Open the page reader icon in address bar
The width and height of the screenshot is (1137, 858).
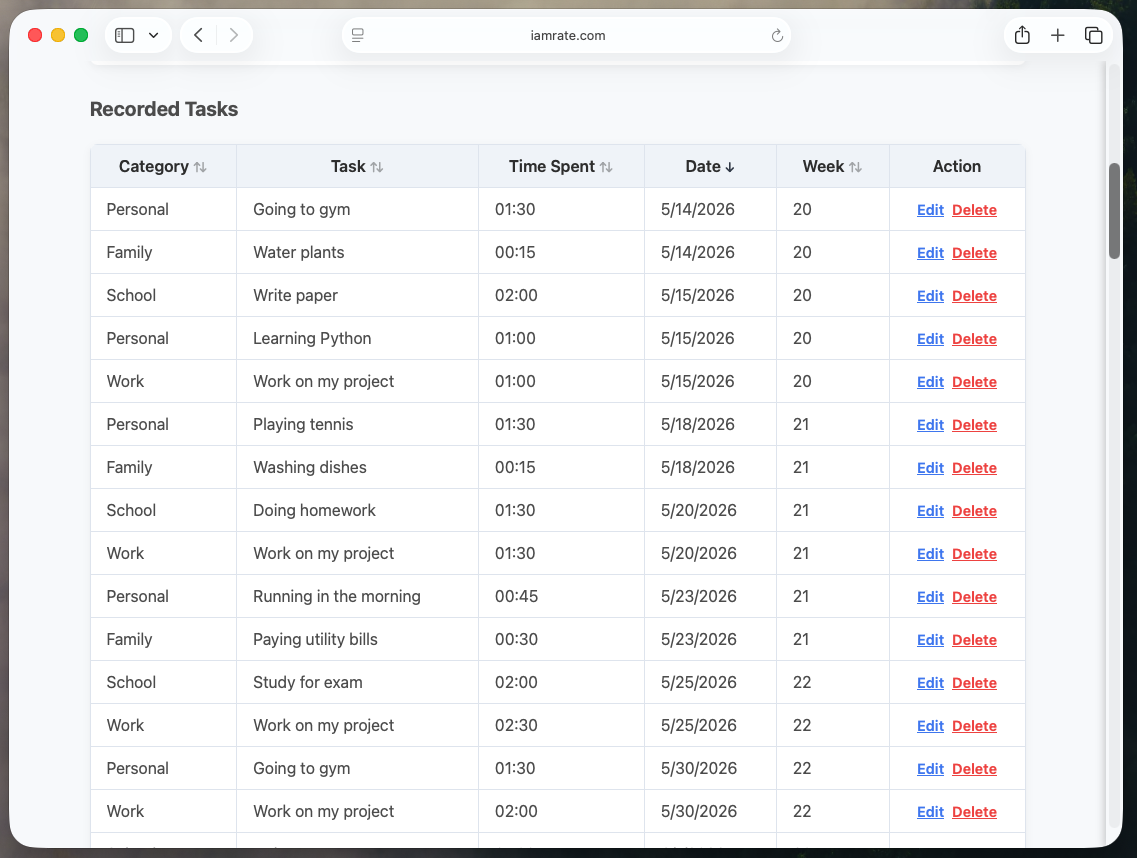[357, 35]
